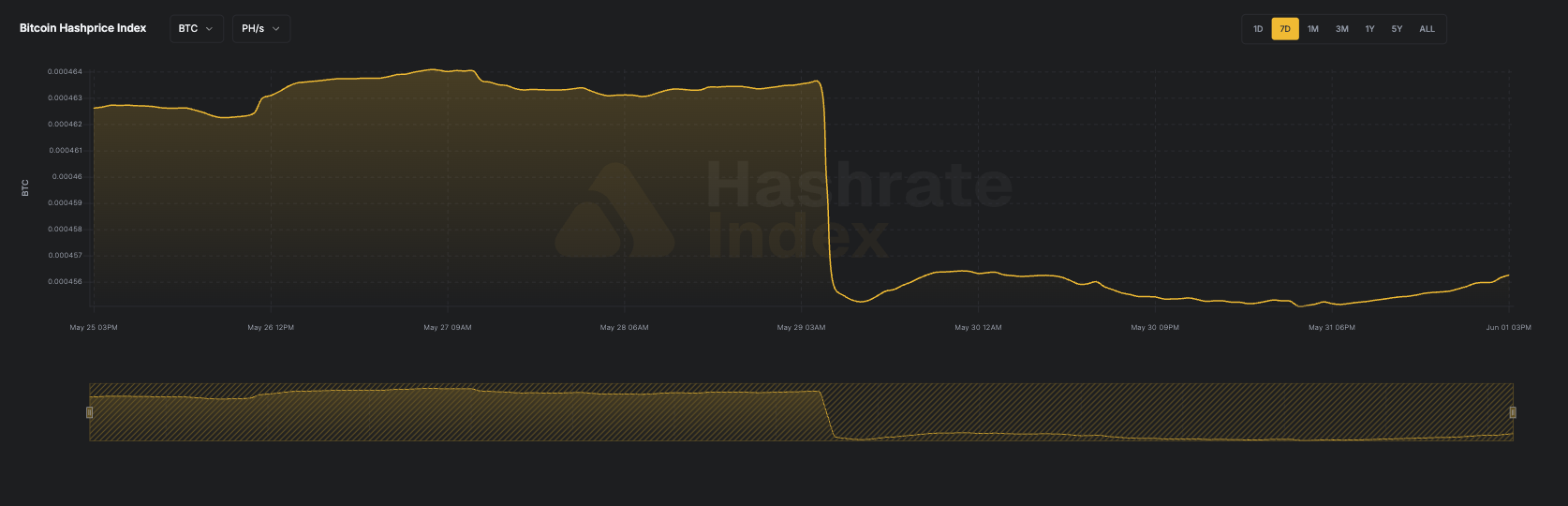This screenshot has height=506, width=1568.
Task: Click the May 25 03PM axis label
Action: (x=94, y=328)
